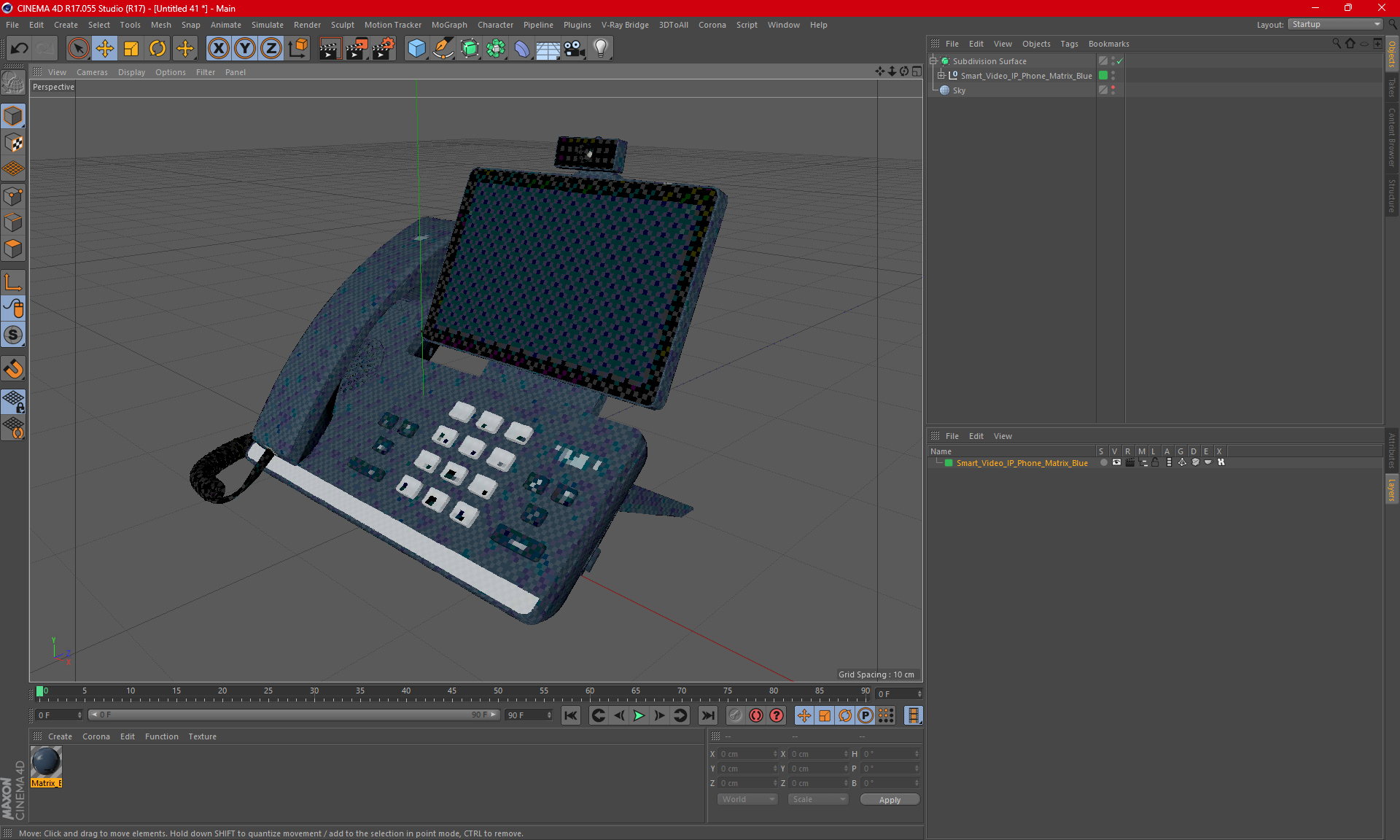Click the timeline range slider bar
The width and height of the screenshot is (1400, 840).
coord(294,715)
